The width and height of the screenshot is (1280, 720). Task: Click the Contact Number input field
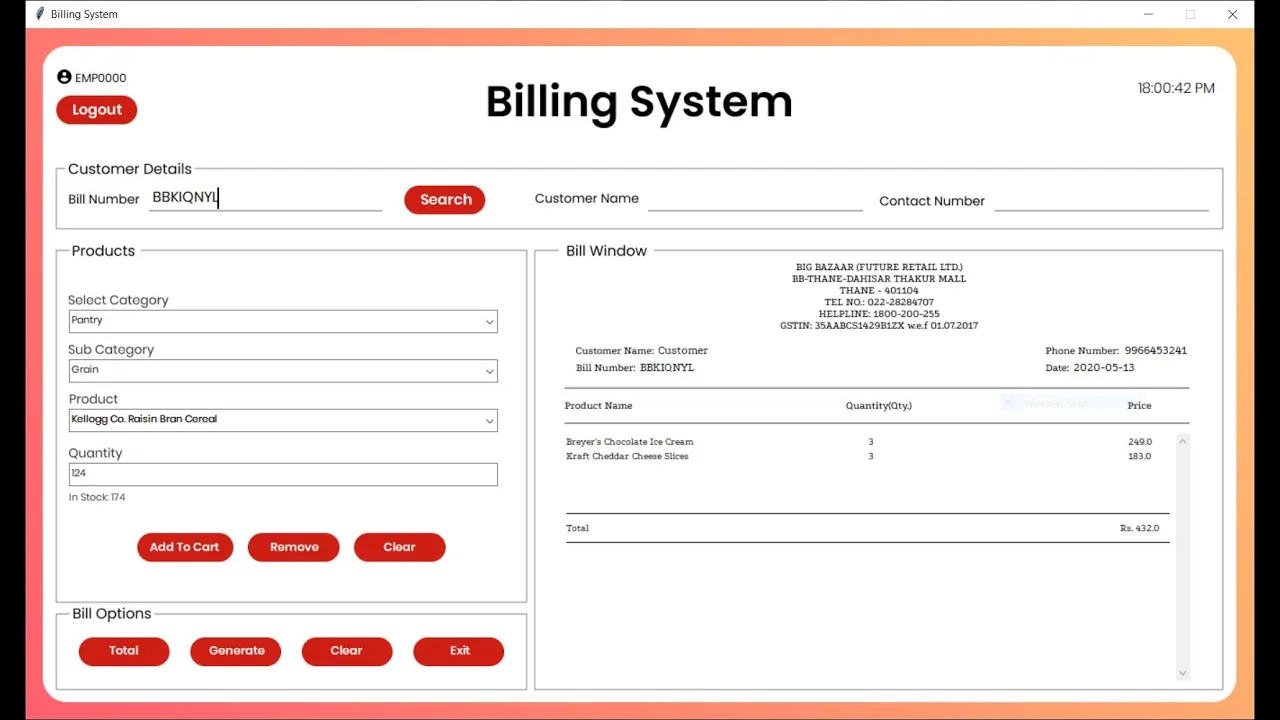pyautogui.click(x=1101, y=199)
